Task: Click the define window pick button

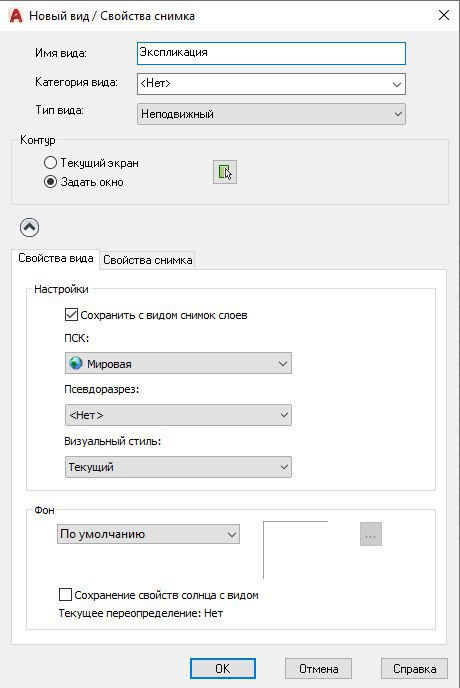Action: 225,172
